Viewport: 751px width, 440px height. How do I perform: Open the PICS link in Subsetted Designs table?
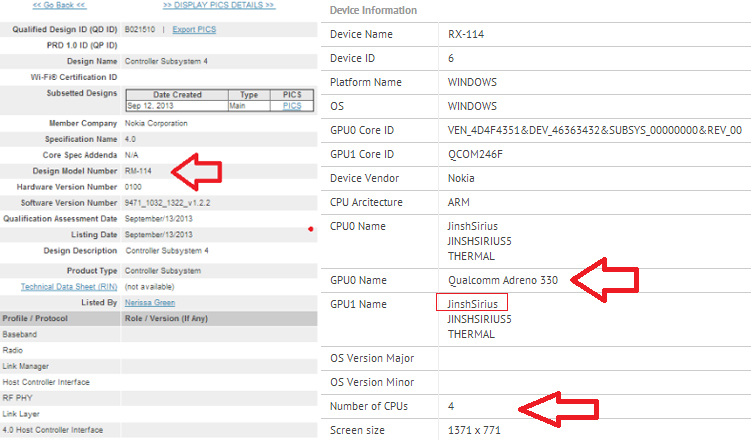tap(292, 105)
